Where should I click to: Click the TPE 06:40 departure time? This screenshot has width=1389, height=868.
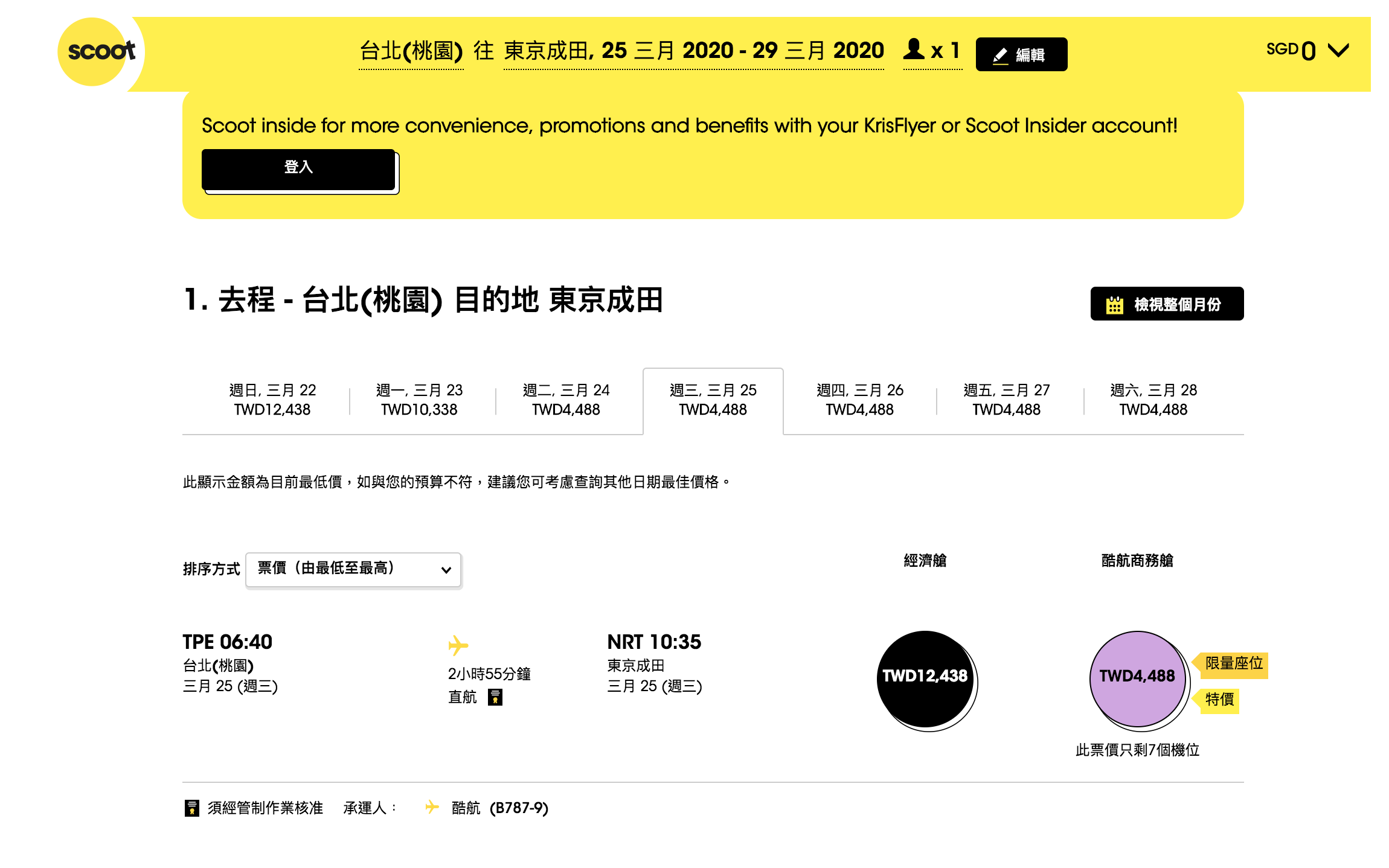click(x=228, y=642)
